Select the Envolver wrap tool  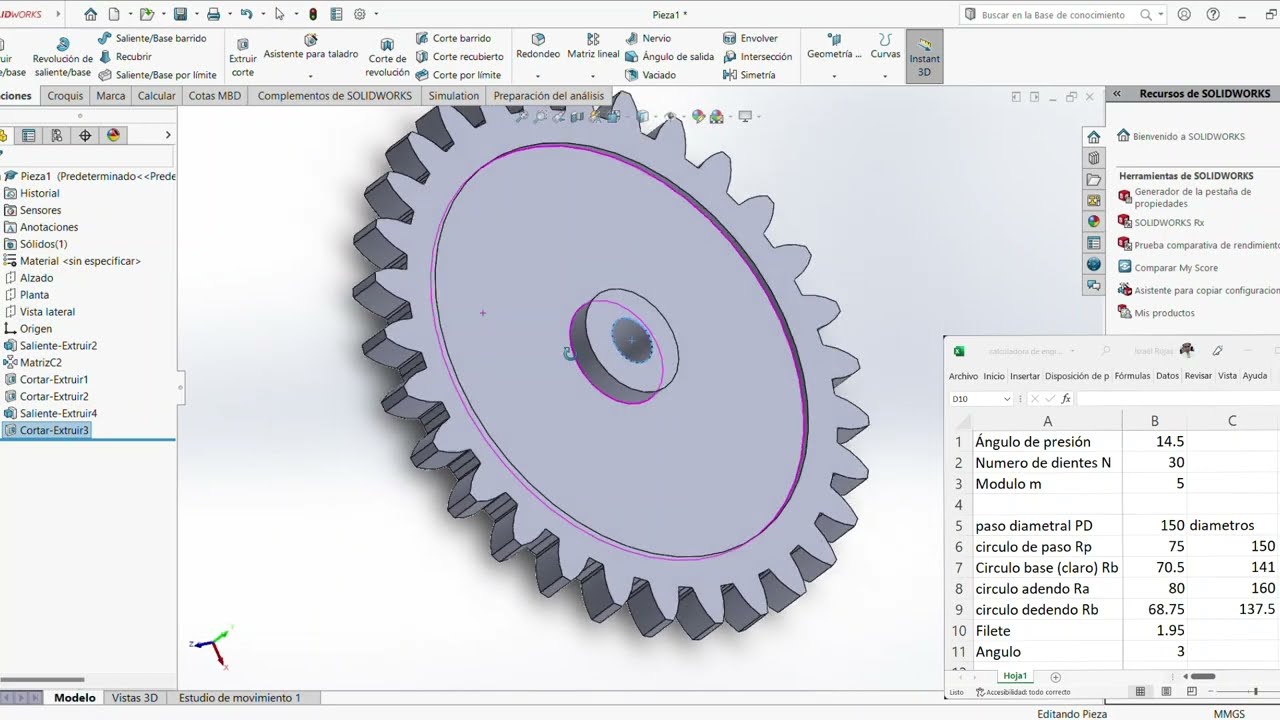click(750, 38)
